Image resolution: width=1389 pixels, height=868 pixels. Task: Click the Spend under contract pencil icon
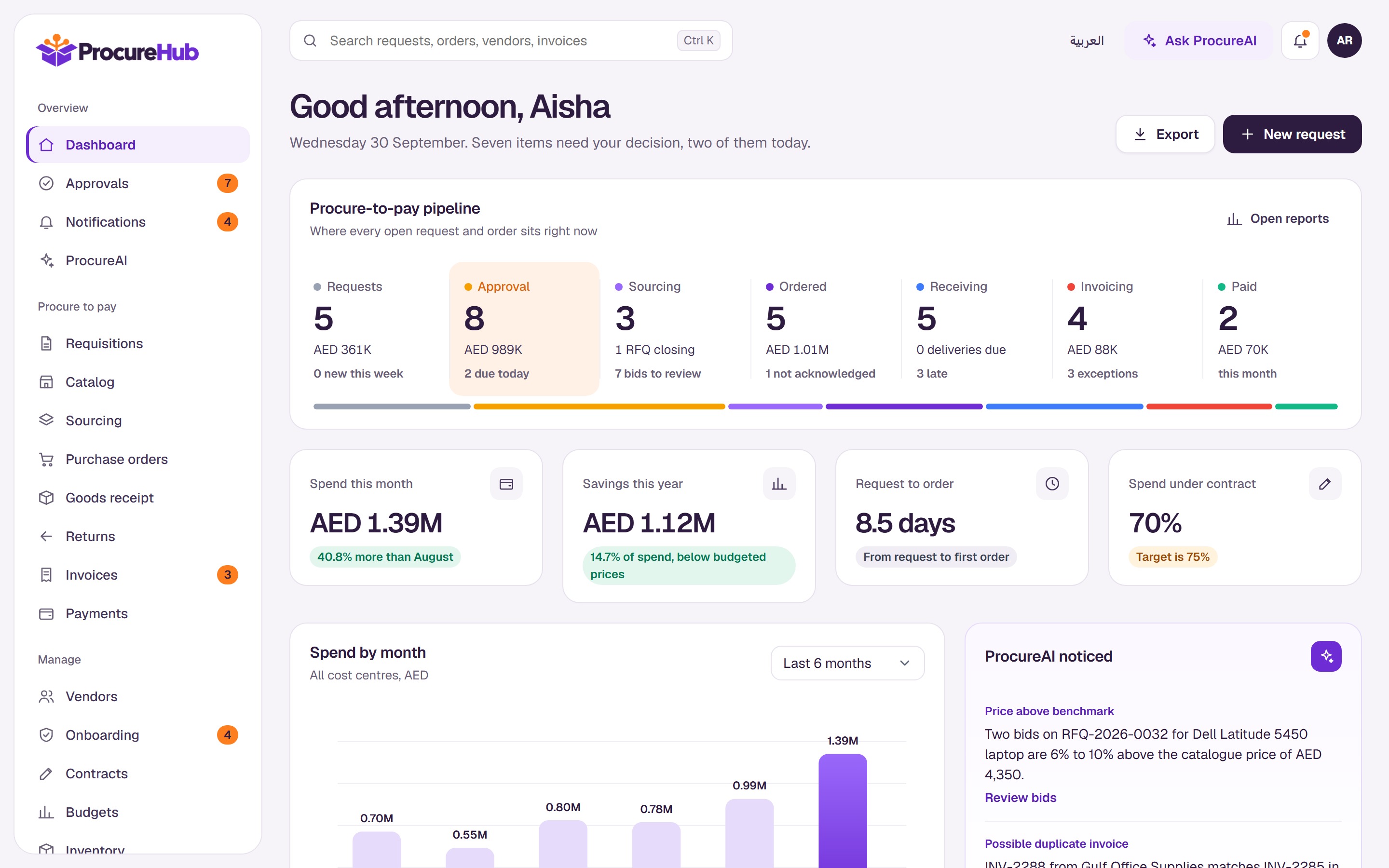[x=1325, y=484]
